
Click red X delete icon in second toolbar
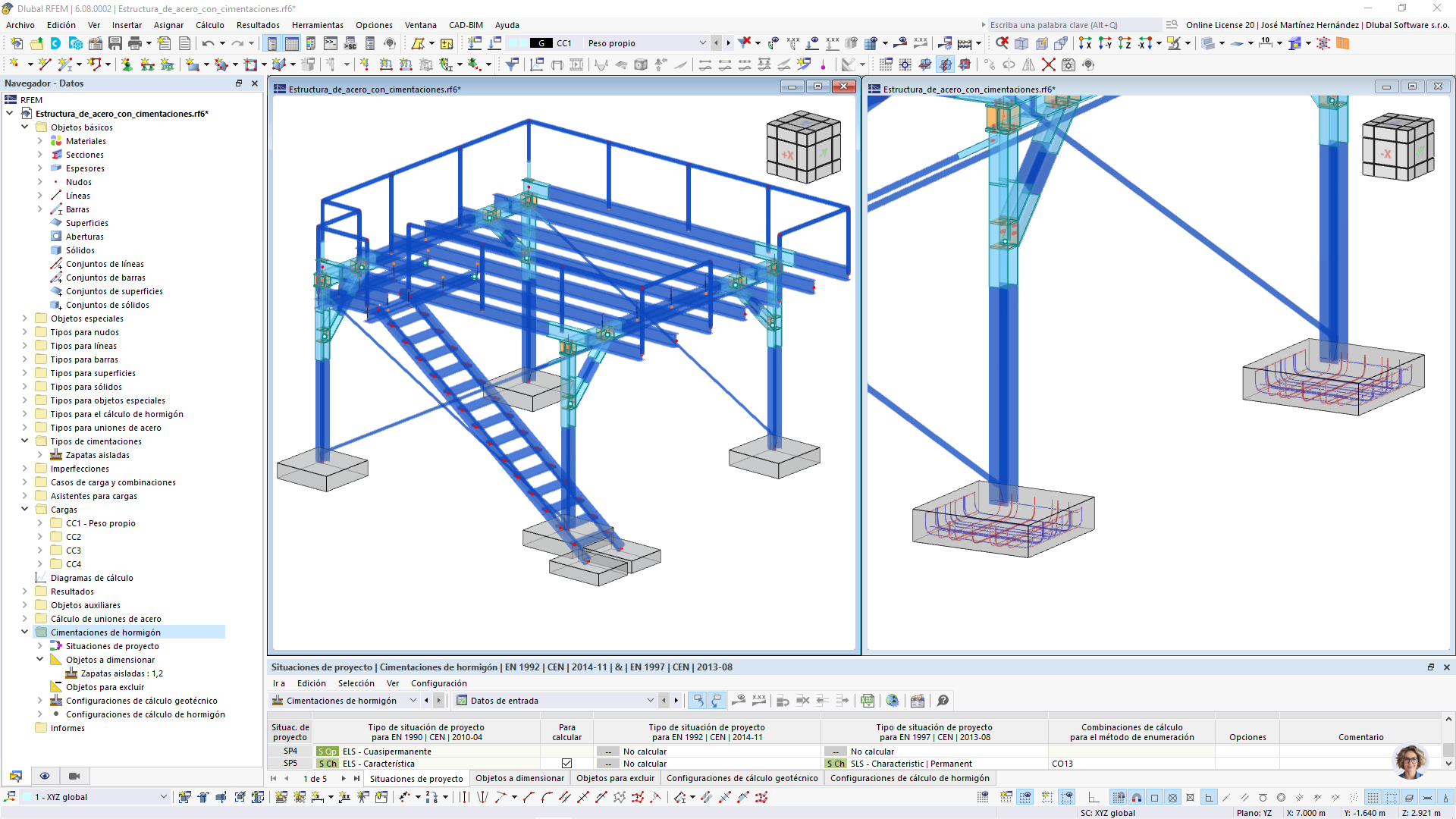[x=1048, y=64]
